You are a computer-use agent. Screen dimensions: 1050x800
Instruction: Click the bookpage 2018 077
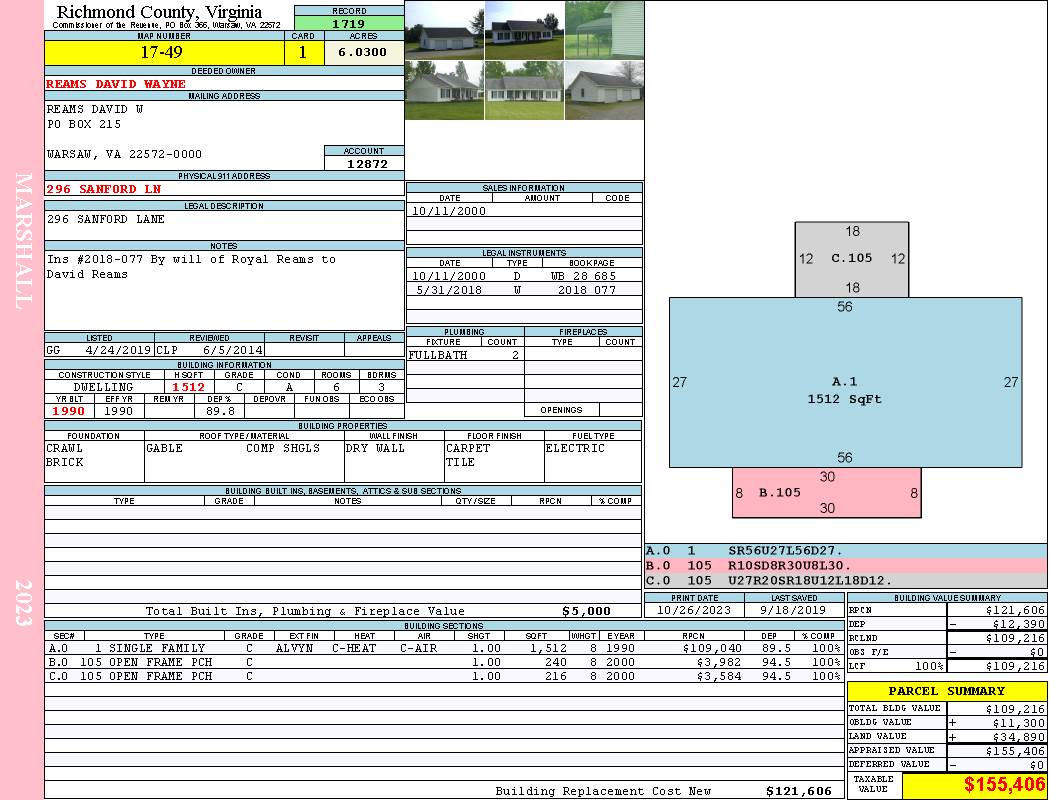587,290
